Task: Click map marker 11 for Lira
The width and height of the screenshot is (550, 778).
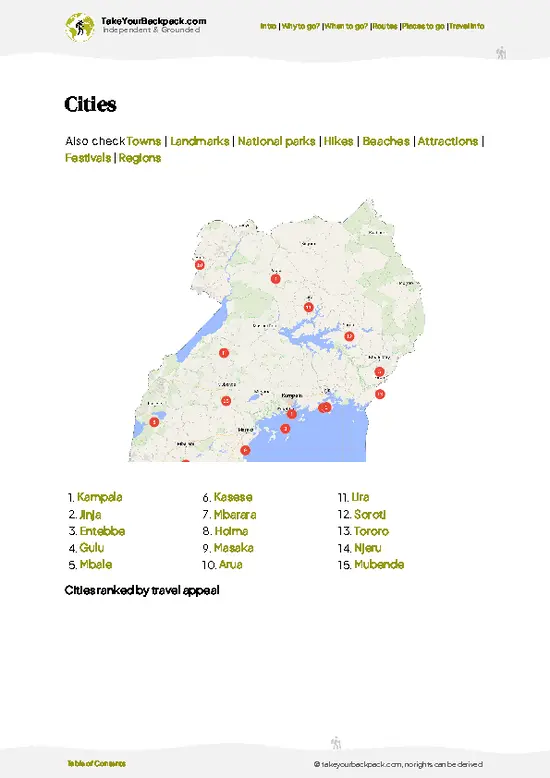Action: point(309,307)
